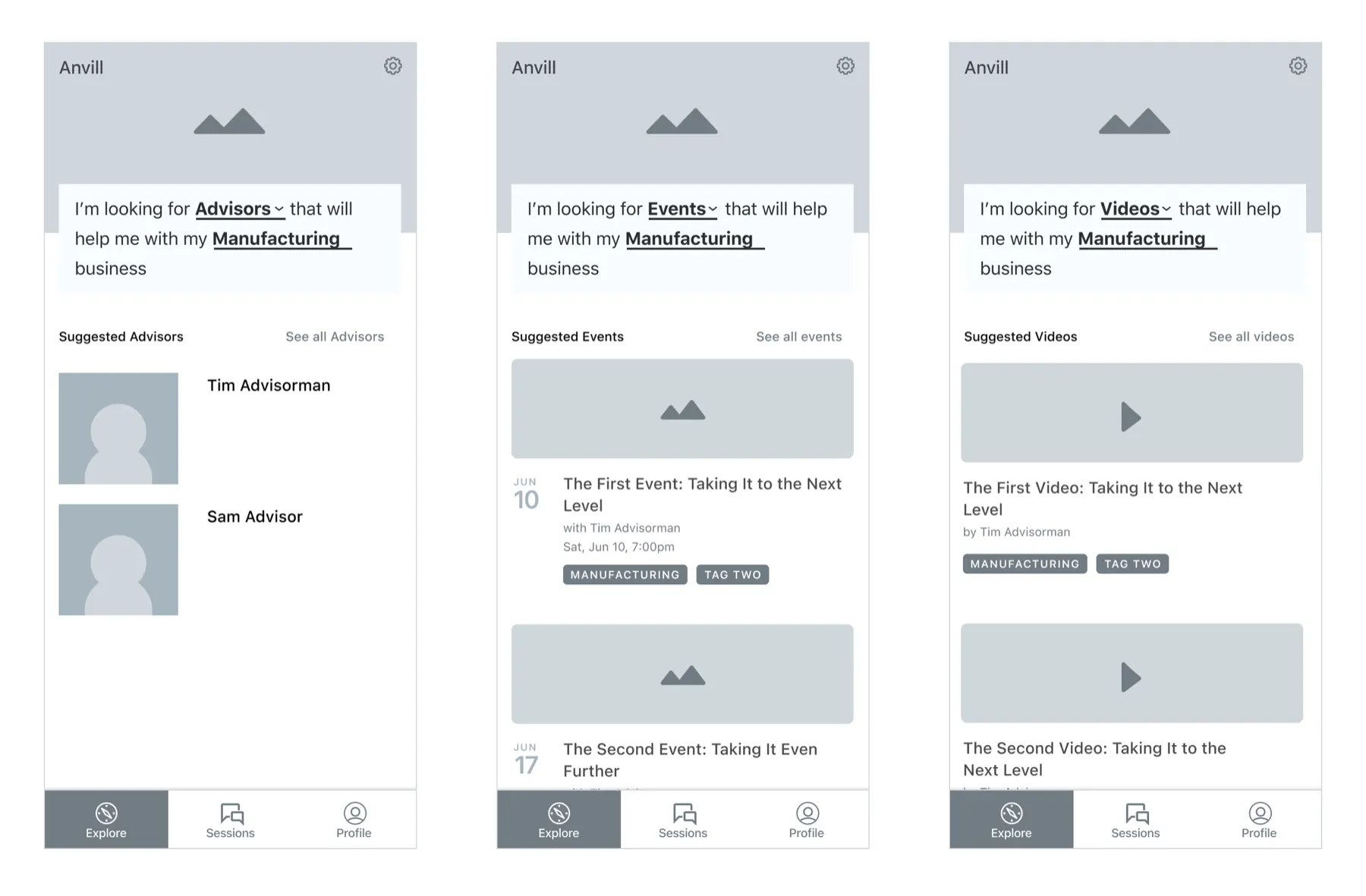Open The First Video title
This screenshot has height=896, width=1366.
pos(1102,498)
